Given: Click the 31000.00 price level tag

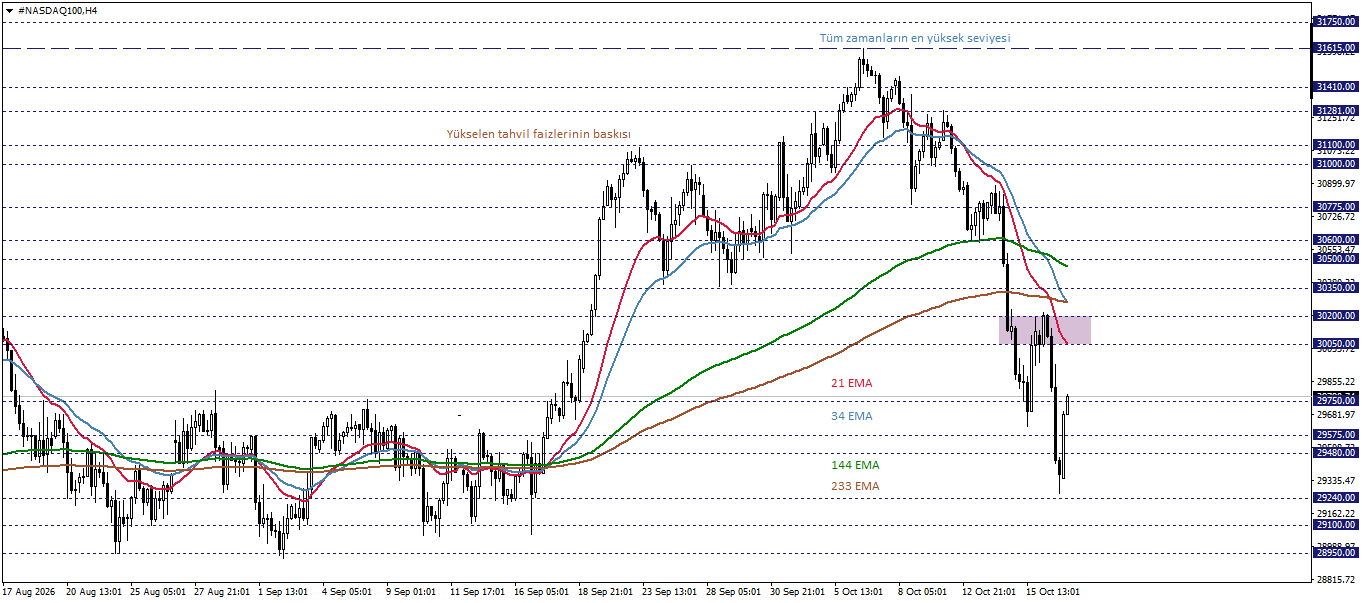Looking at the screenshot, I should pyautogui.click(x=1335, y=164).
